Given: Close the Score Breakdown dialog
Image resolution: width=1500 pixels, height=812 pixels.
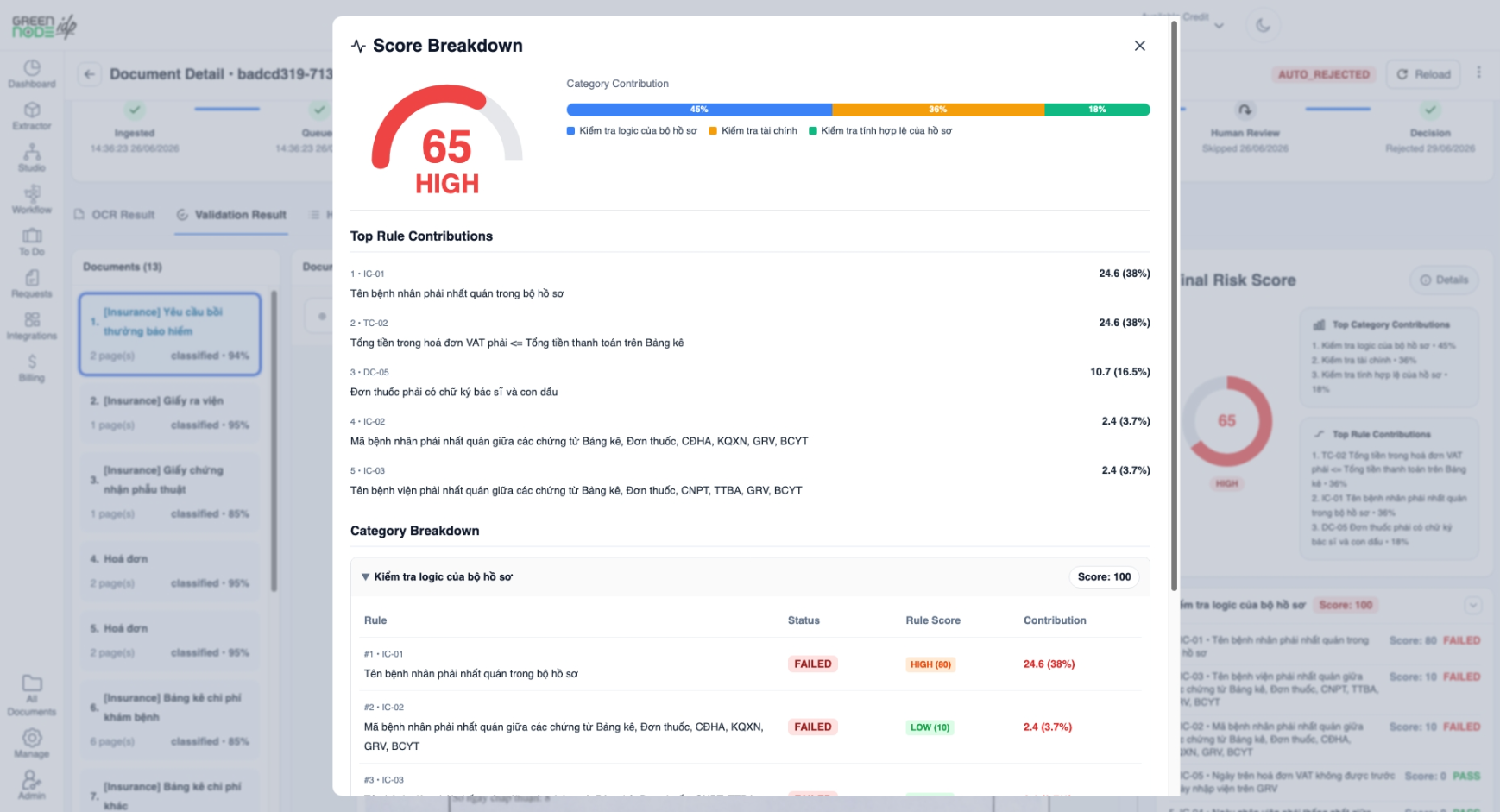Looking at the screenshot, I should pyautogui.click(x=1139, y=46).
